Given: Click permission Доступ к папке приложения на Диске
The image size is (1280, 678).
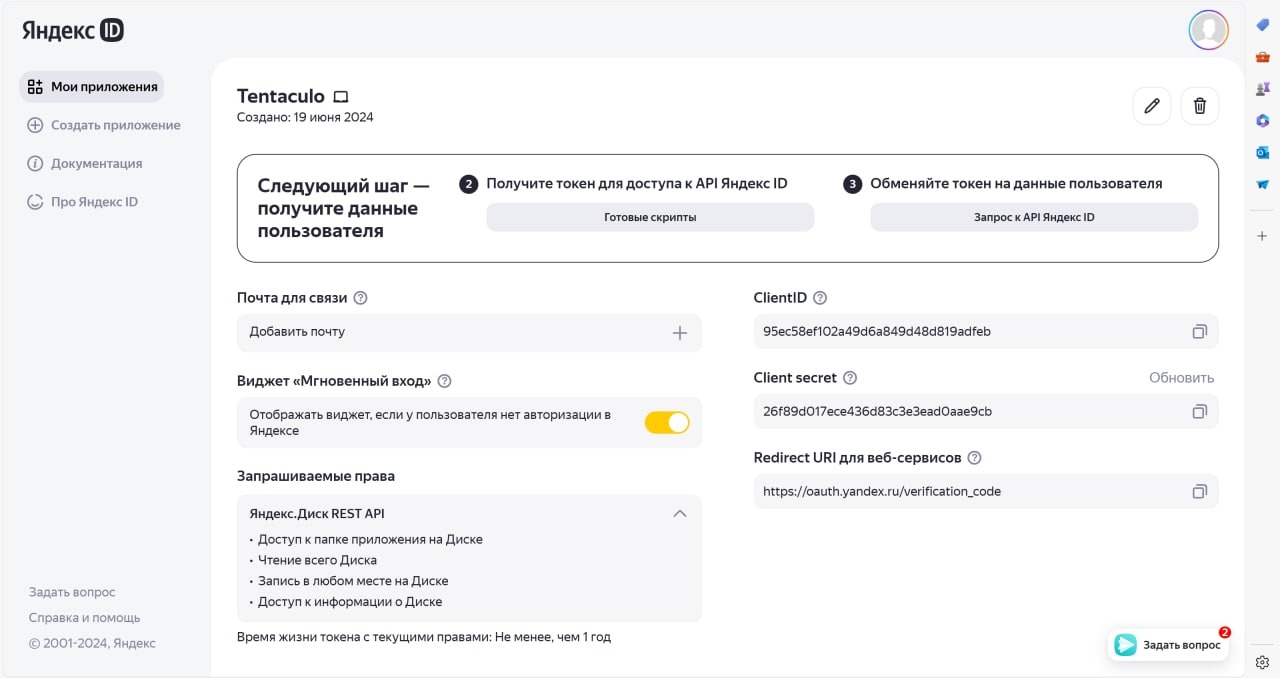Looking at the screenshot, I should click(x=370, y=539).
